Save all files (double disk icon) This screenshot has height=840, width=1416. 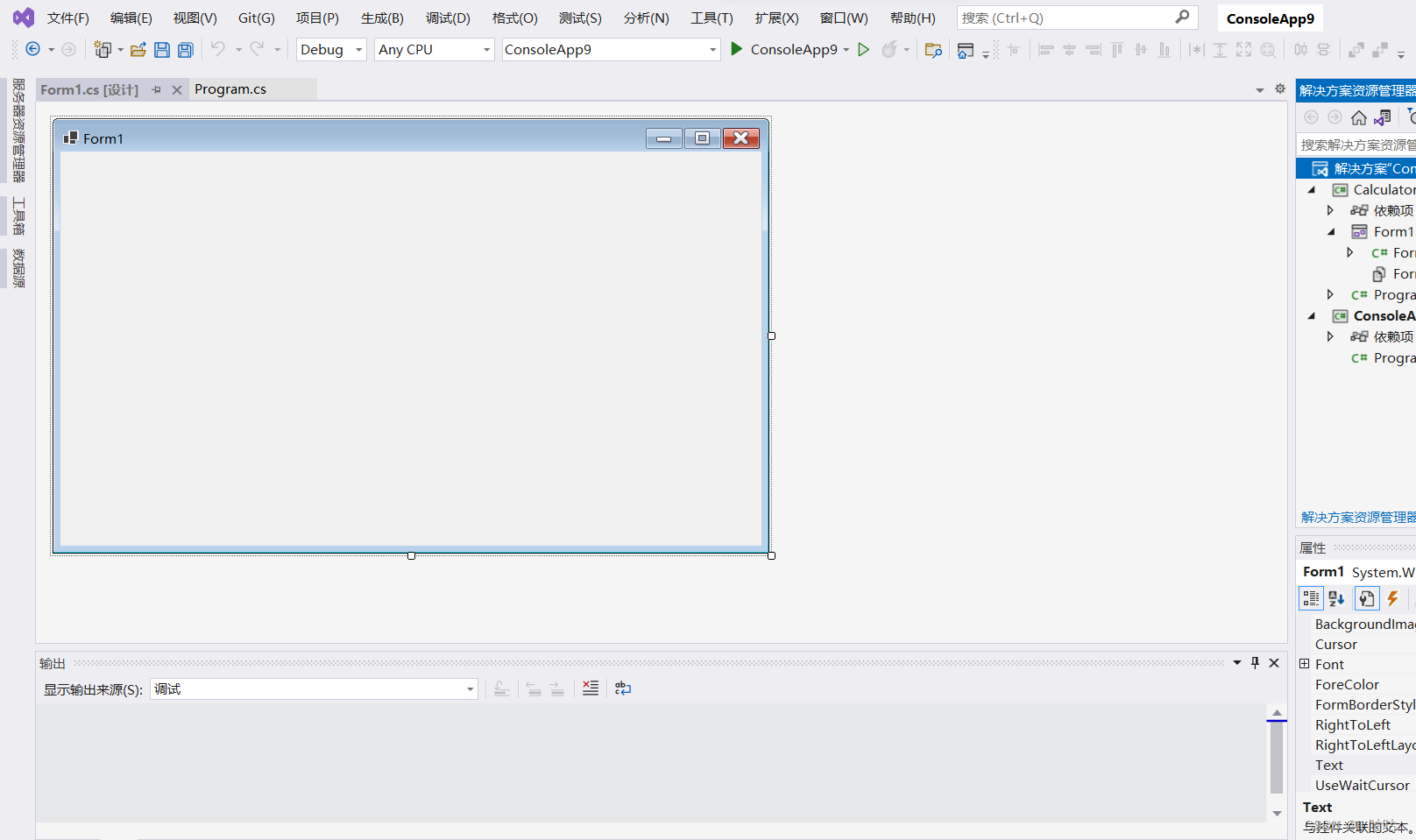coord(186,50)
